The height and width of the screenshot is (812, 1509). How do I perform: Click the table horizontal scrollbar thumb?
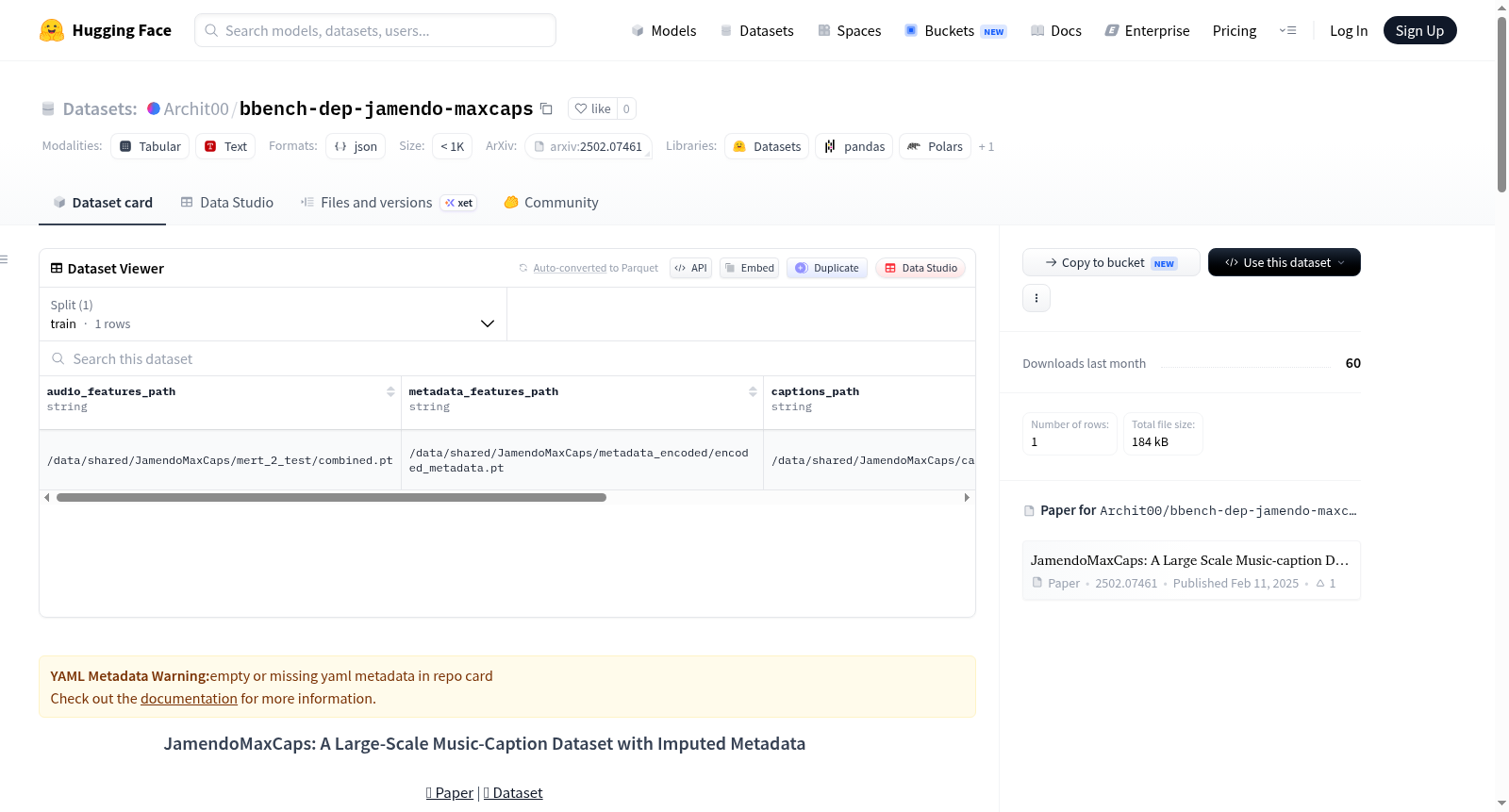pyautogui.click(x=331, y=497)
